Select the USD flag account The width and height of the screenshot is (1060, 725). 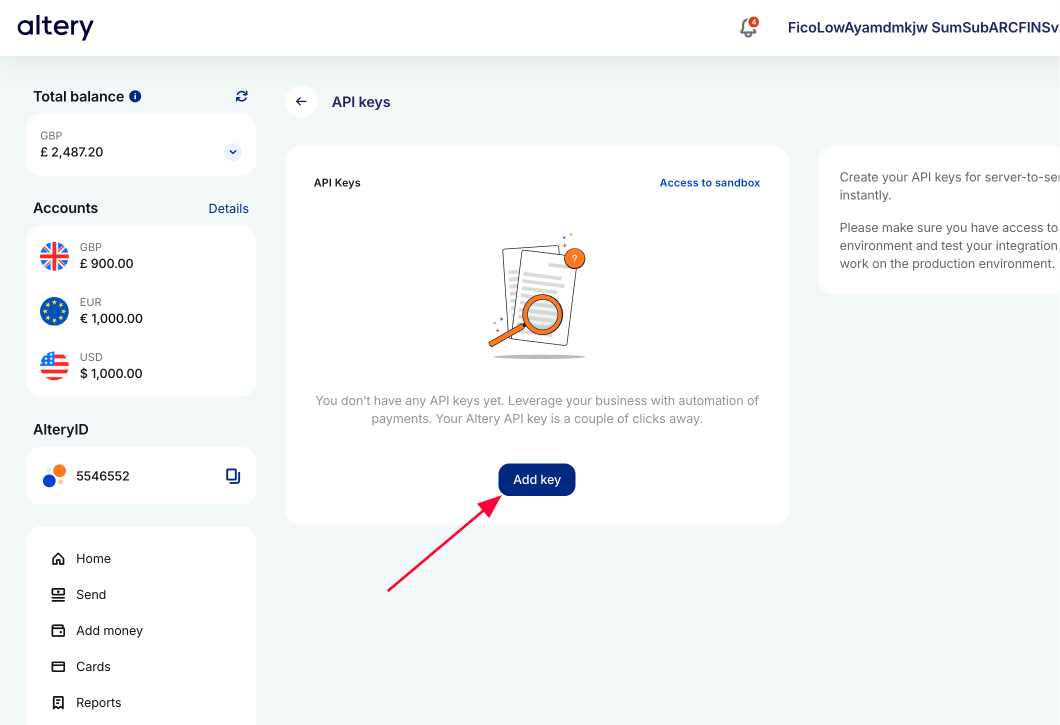point(54,366)
